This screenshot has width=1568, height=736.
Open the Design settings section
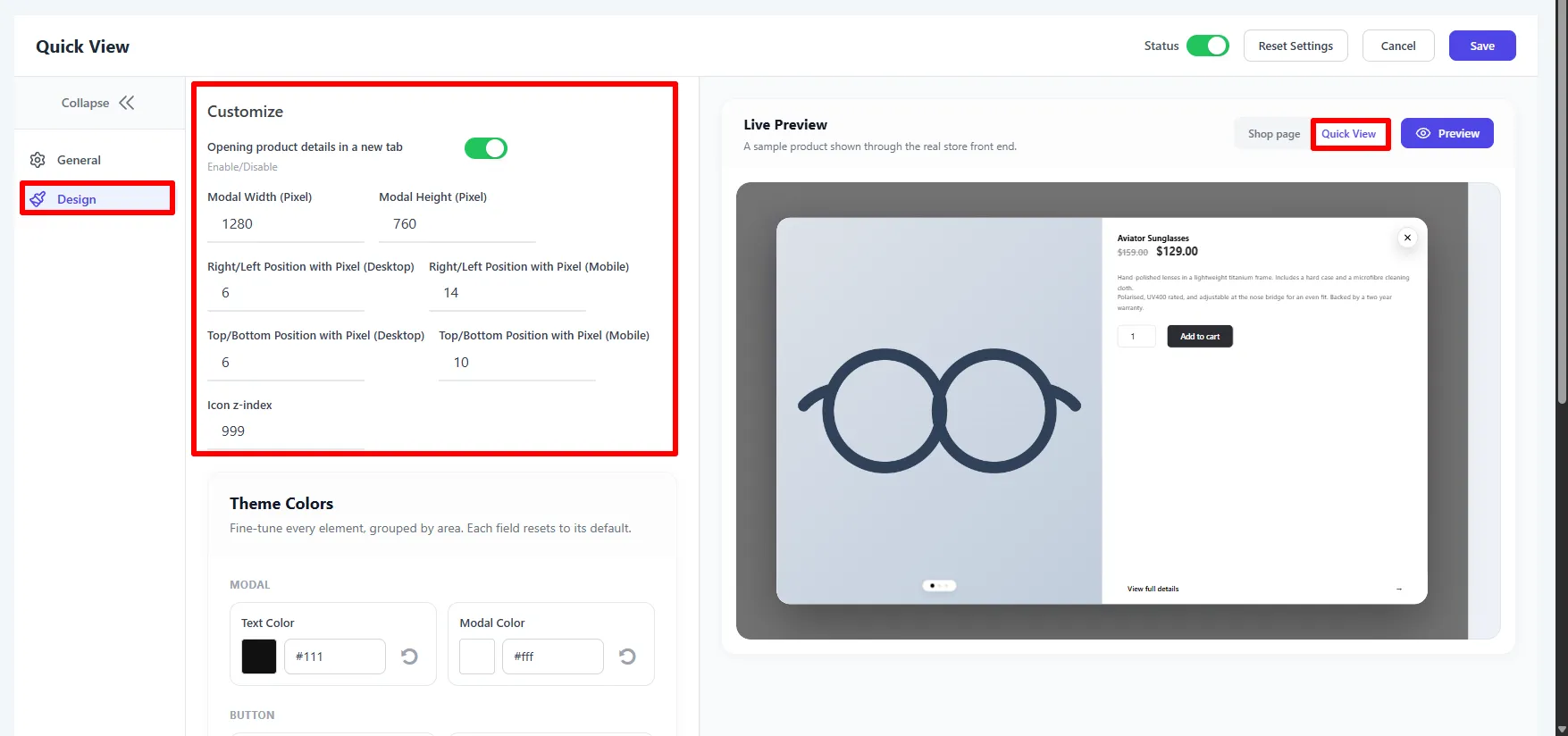(96, 198)
